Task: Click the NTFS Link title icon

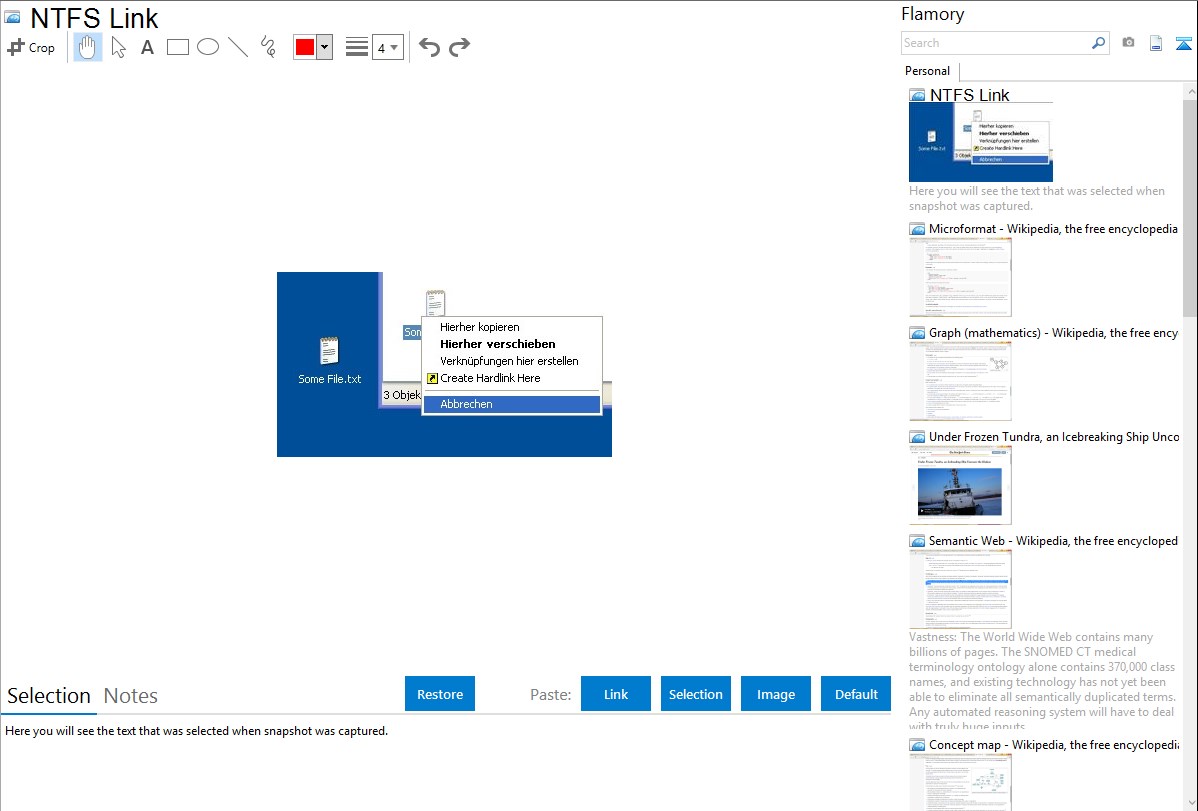Action: coord(12,17)
